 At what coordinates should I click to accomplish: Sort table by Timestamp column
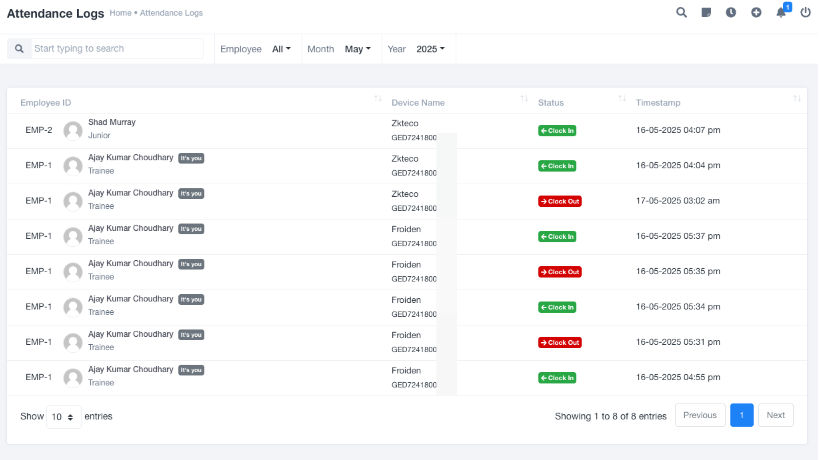(796, 99)
